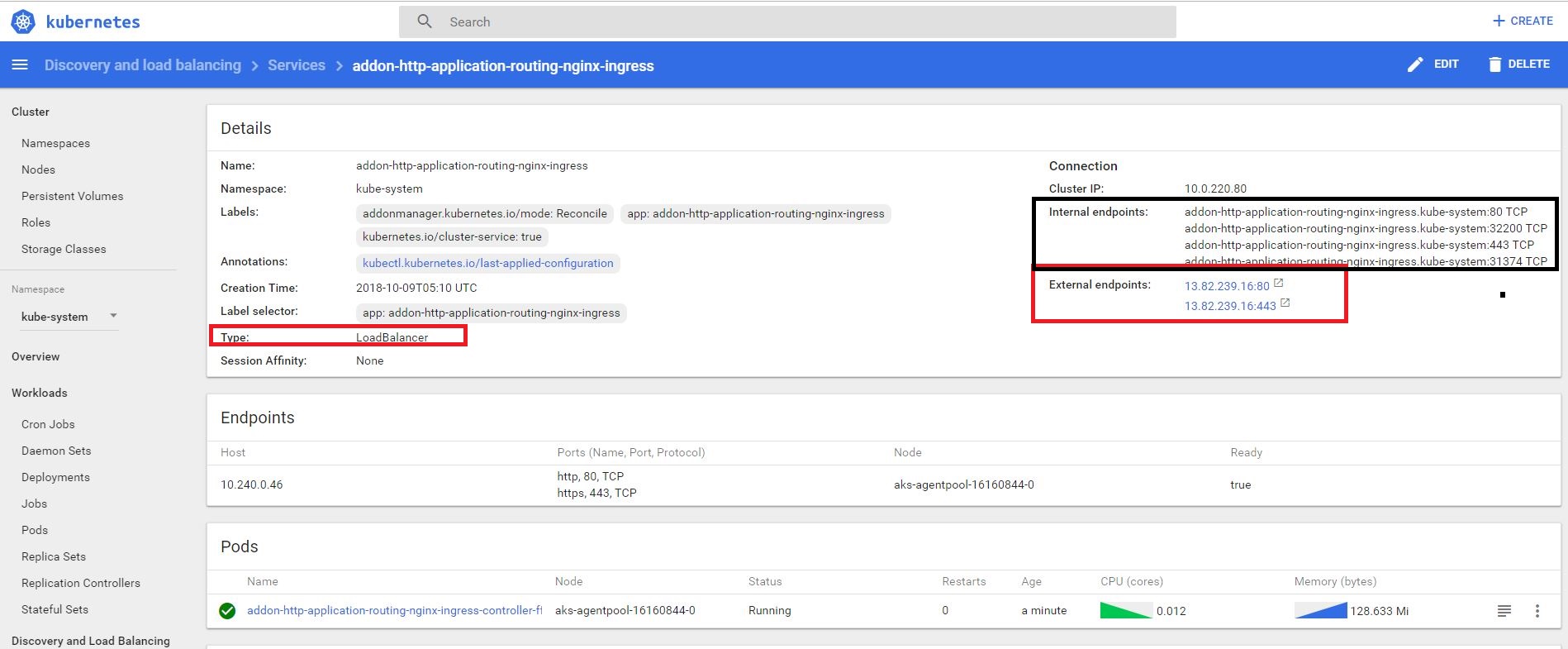Click the Kubernetes logo icon
Viewport: 1568px width, 649px height.
[x=23, y=22]
